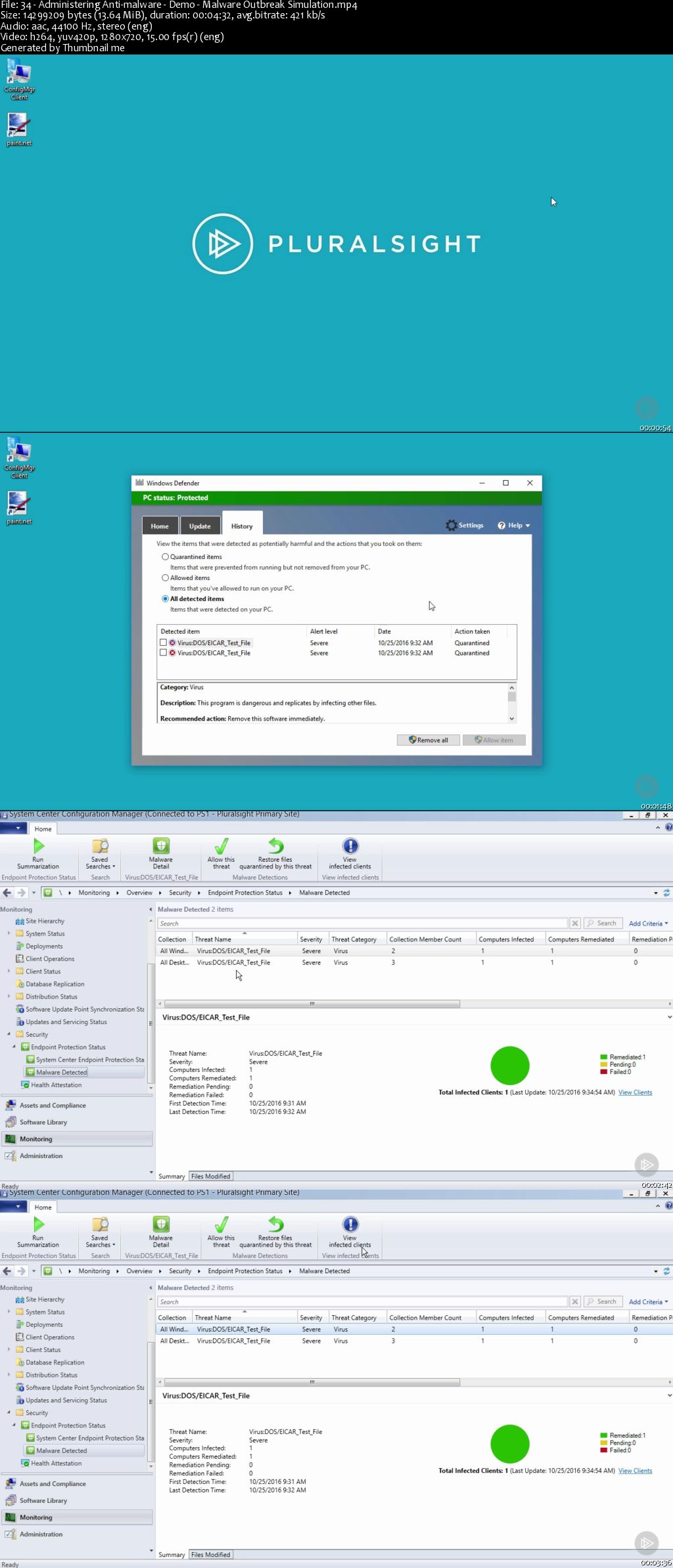Viewport: 673px width, 1568px height.
Task: Open ConfigMgr Client desktop icon beside Windows Defender
Action: pos(19,458)
